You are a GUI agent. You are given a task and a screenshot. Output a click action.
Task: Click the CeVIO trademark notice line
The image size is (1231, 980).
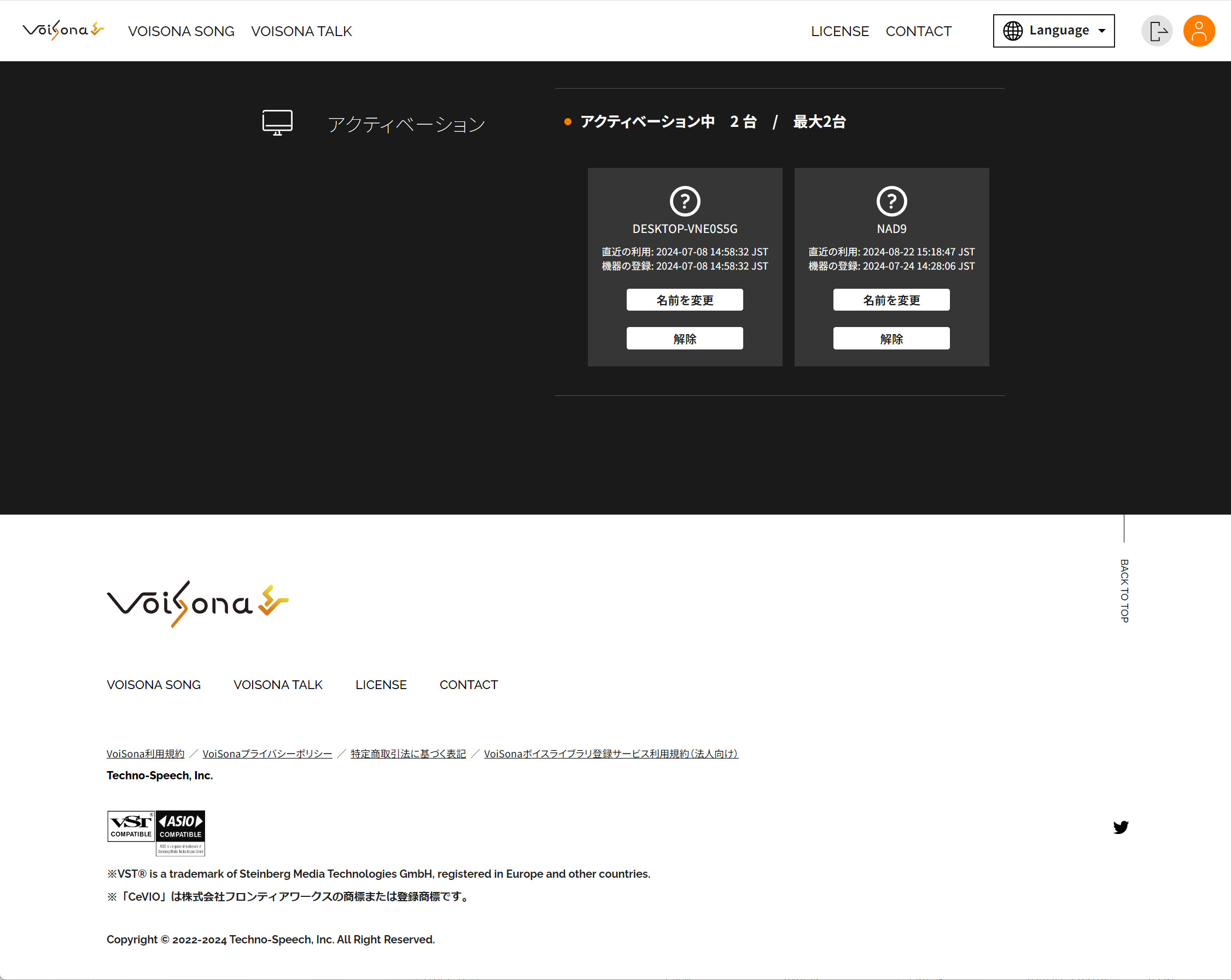pyautogui.click(x=288, y=897)
